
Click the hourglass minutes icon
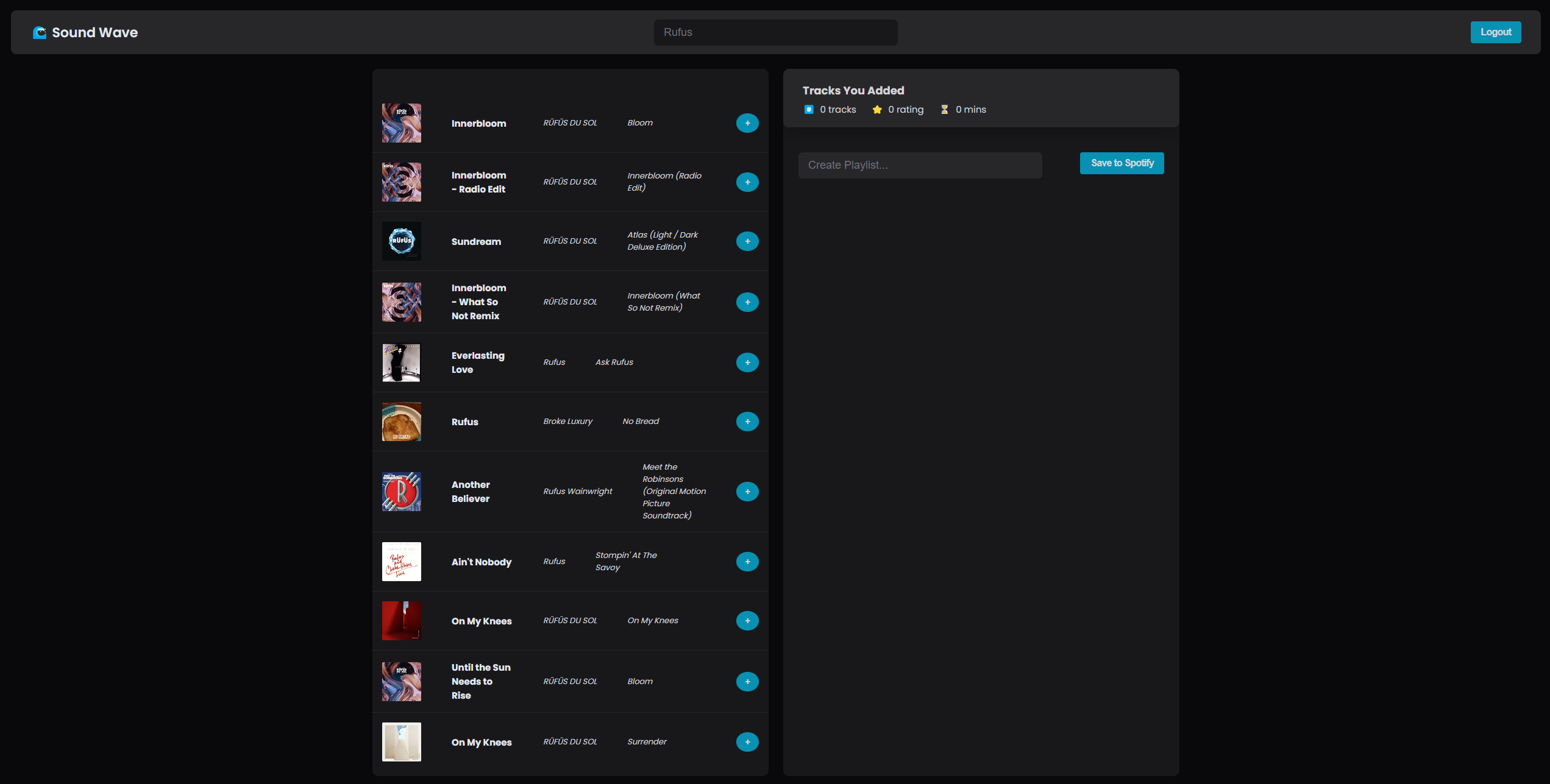click(x=944, y=110)
